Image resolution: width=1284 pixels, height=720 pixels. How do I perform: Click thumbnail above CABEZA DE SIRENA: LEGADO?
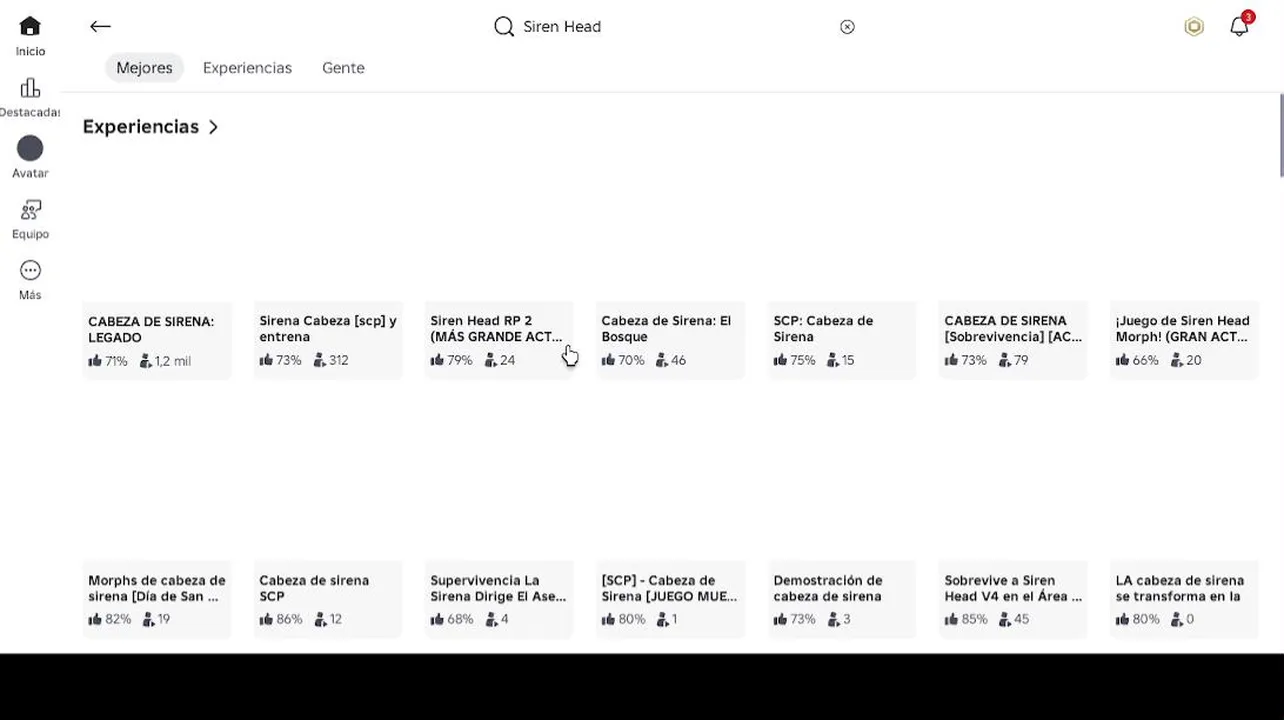point(157,228)
